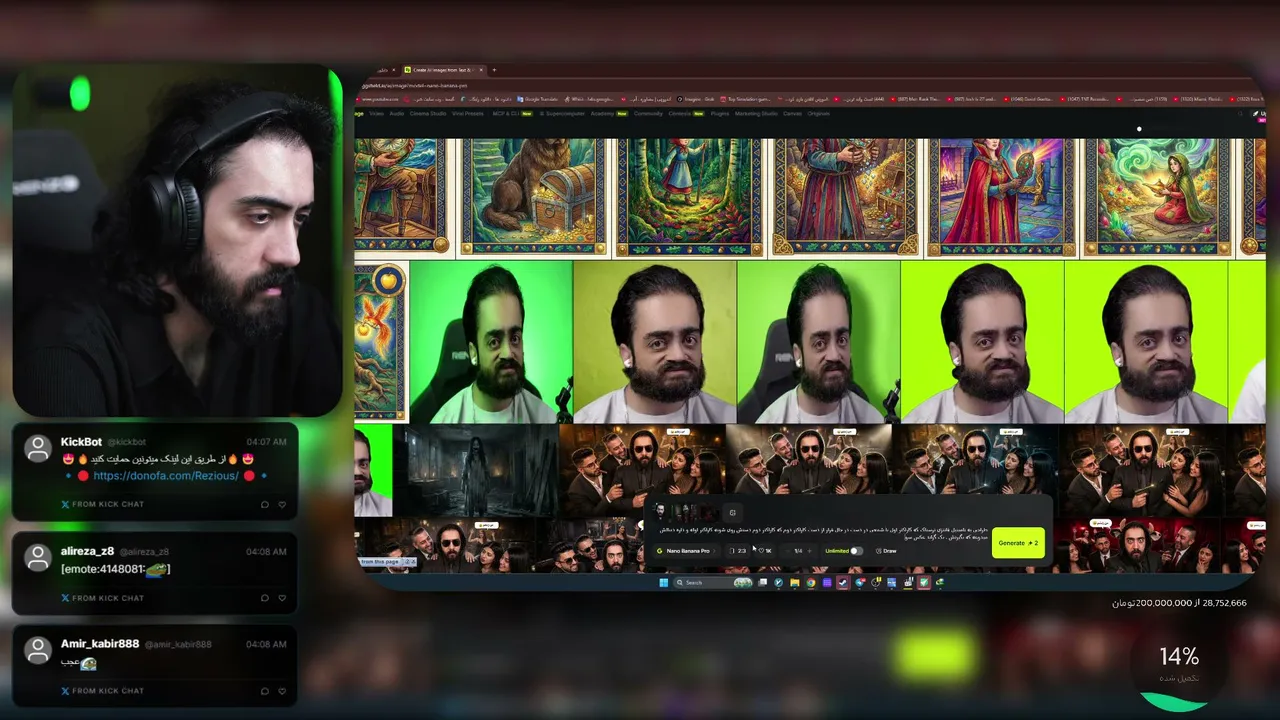
Task: Reply to KickBot's chat message
Action: coord(264,505)
